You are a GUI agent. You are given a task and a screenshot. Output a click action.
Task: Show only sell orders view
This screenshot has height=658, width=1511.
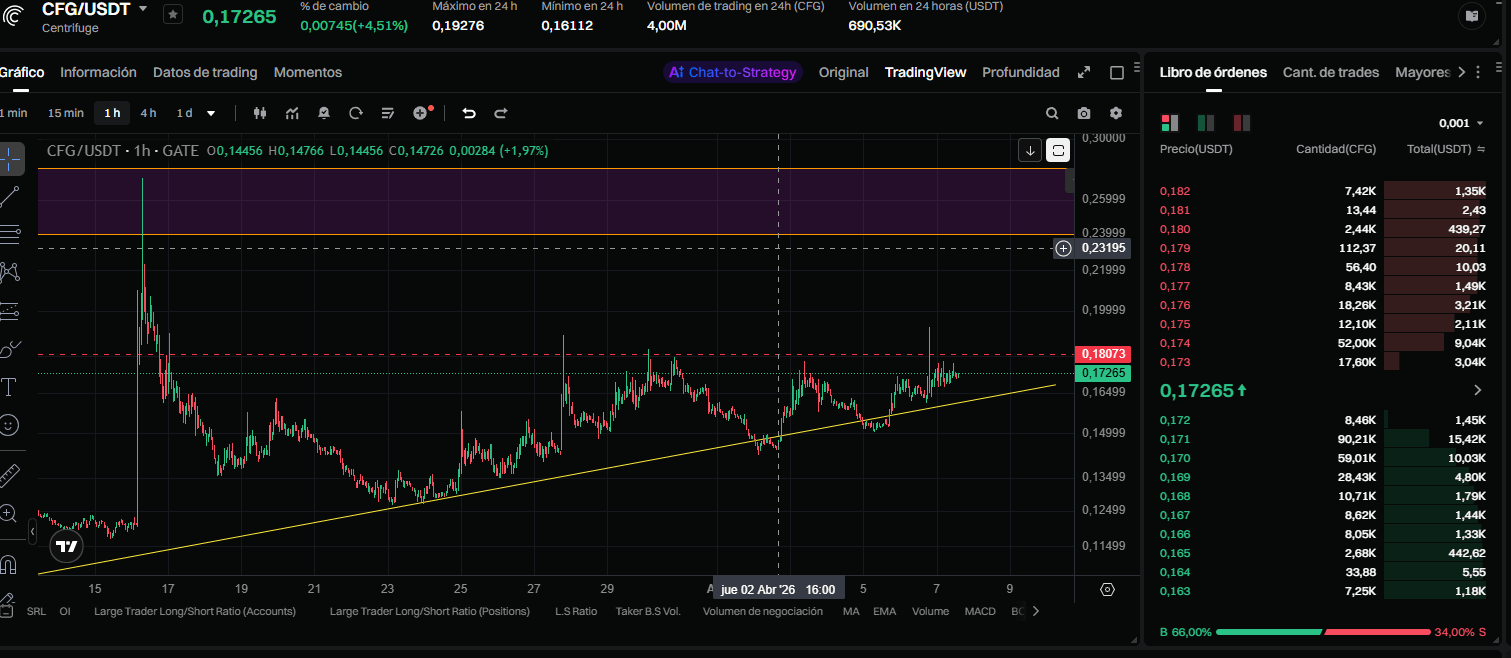[1241, 123]
